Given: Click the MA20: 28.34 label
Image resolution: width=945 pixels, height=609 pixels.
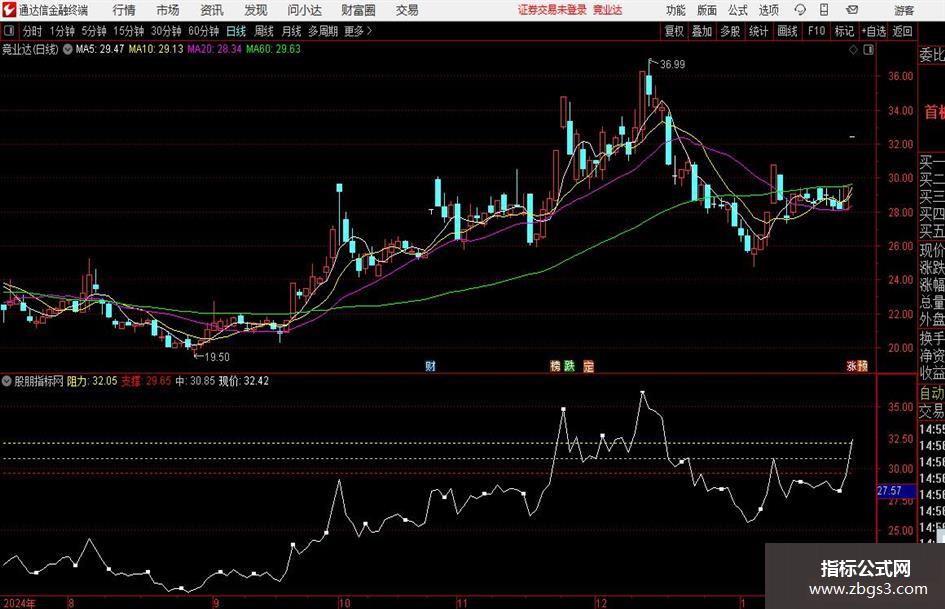Looking at the screenshot, I should (215, 49).
